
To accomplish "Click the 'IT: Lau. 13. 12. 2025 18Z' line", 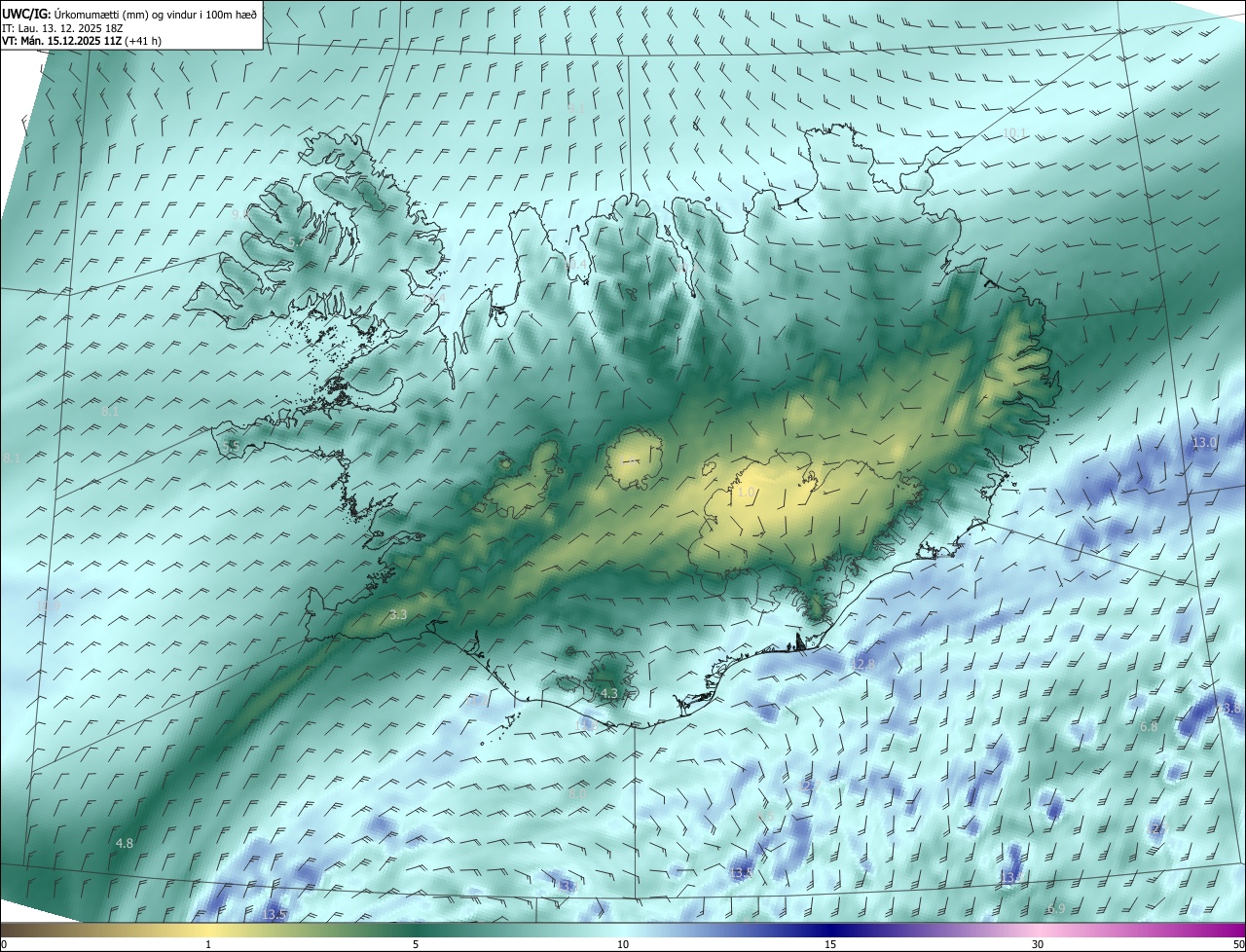I will coord(60,28).
